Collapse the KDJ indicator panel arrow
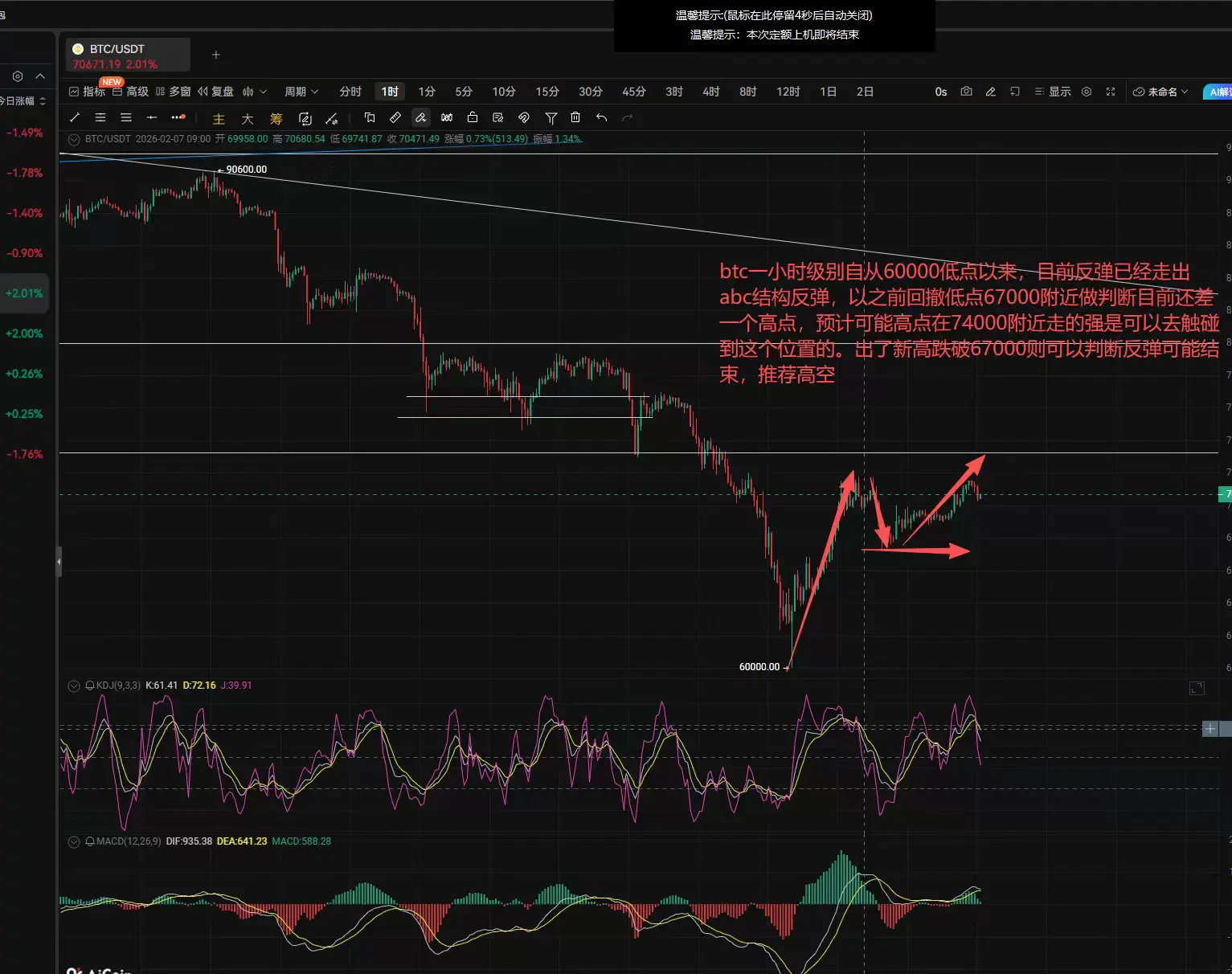Image resolution: width=1232 pixels, height=974 pixels. [x=75, y=685]
